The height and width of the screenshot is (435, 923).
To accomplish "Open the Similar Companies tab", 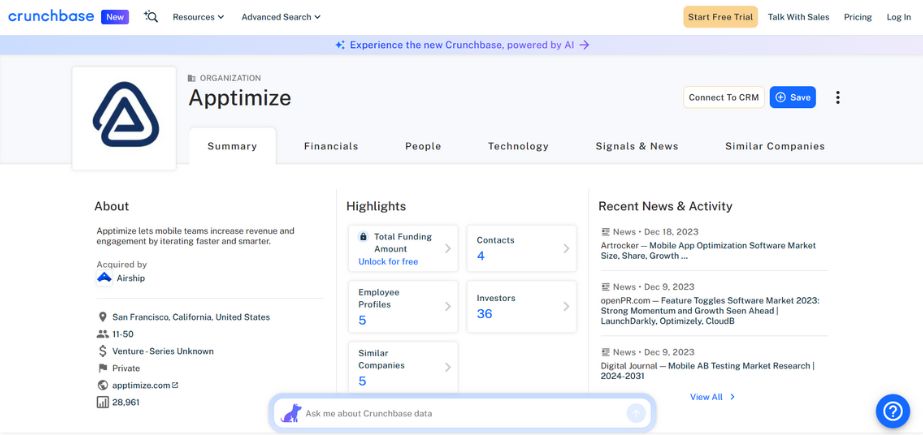I will (x=775, y=146).
